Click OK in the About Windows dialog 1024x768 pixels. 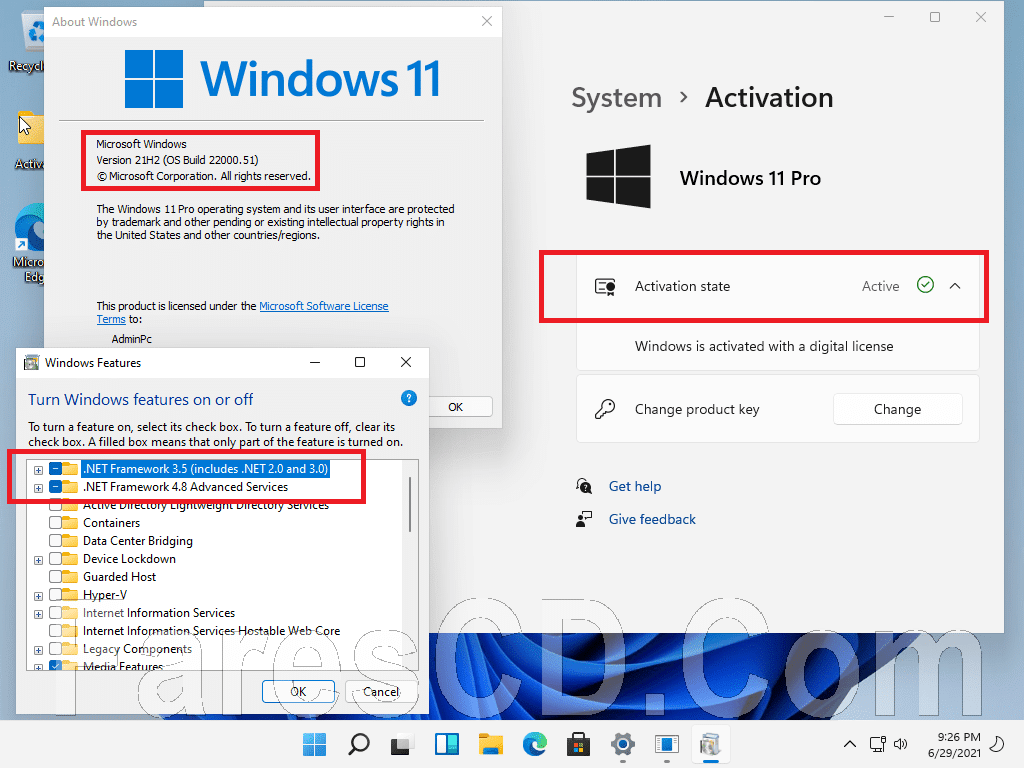455,407
